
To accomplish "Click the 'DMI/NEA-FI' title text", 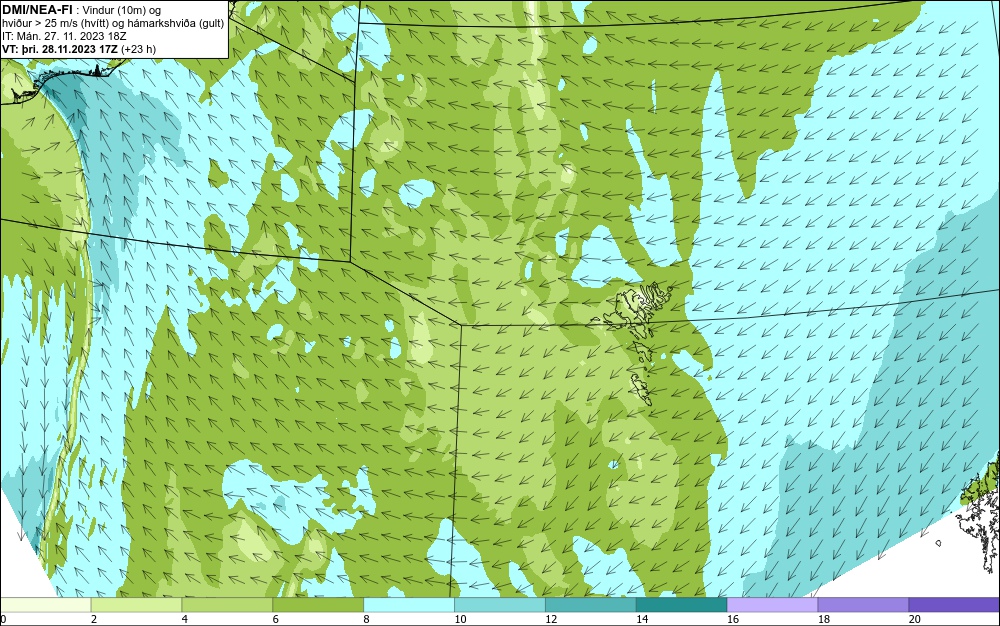I will [37, 9].
